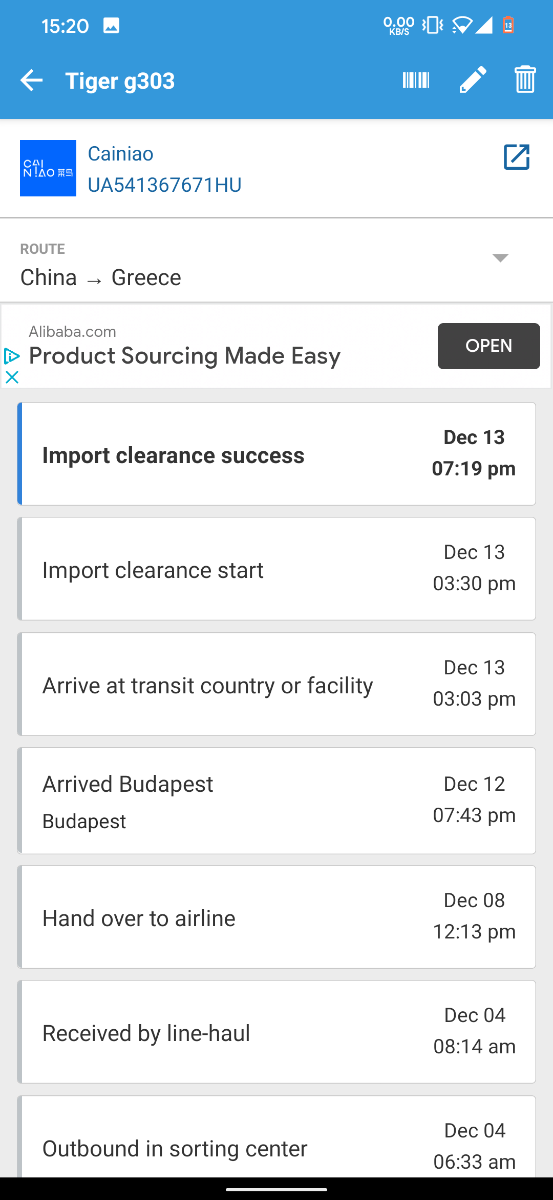
Task: Open Product Sourcing Made Easy ad
Action: (185, 356)
